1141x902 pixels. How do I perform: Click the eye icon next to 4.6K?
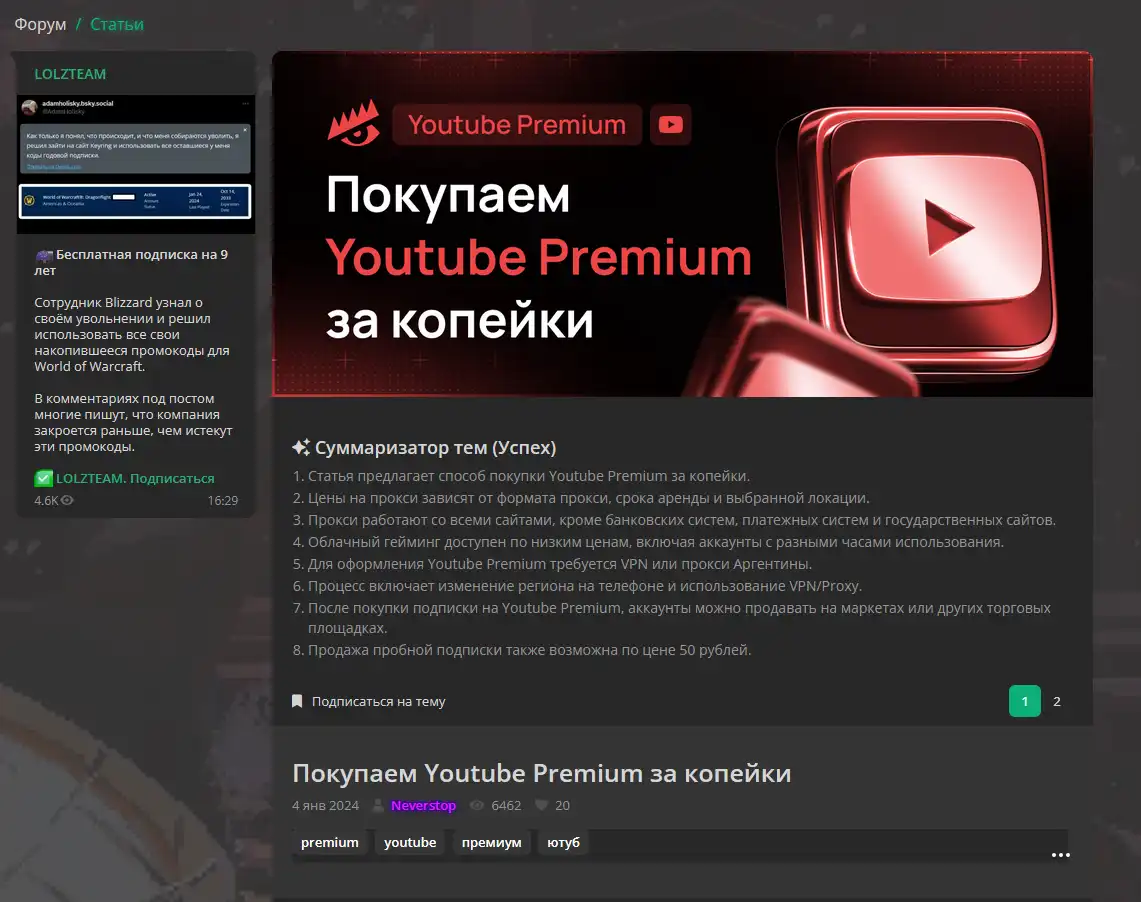67,500
